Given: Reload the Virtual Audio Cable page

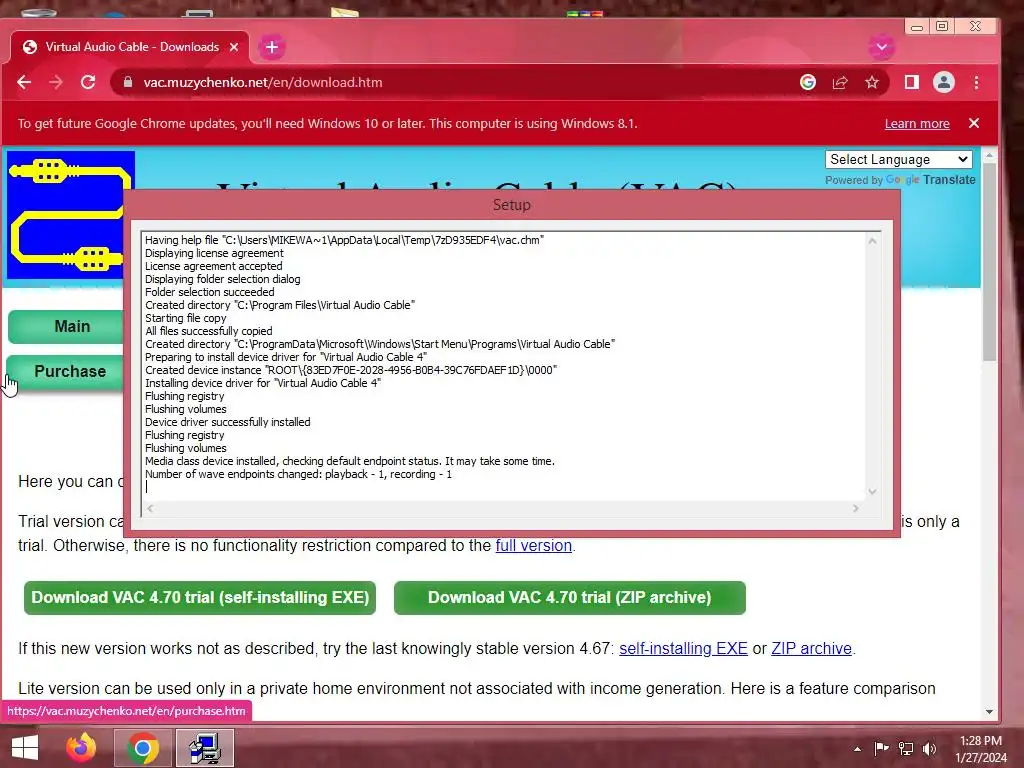Looking at the screenshot, I should point(88,82).
